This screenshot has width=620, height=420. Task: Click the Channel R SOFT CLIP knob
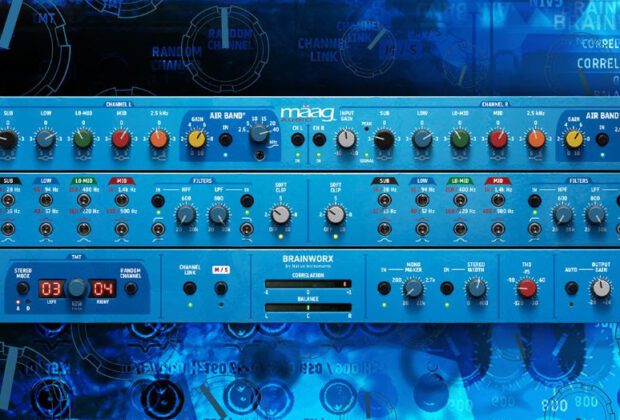(x=335, y=215)
